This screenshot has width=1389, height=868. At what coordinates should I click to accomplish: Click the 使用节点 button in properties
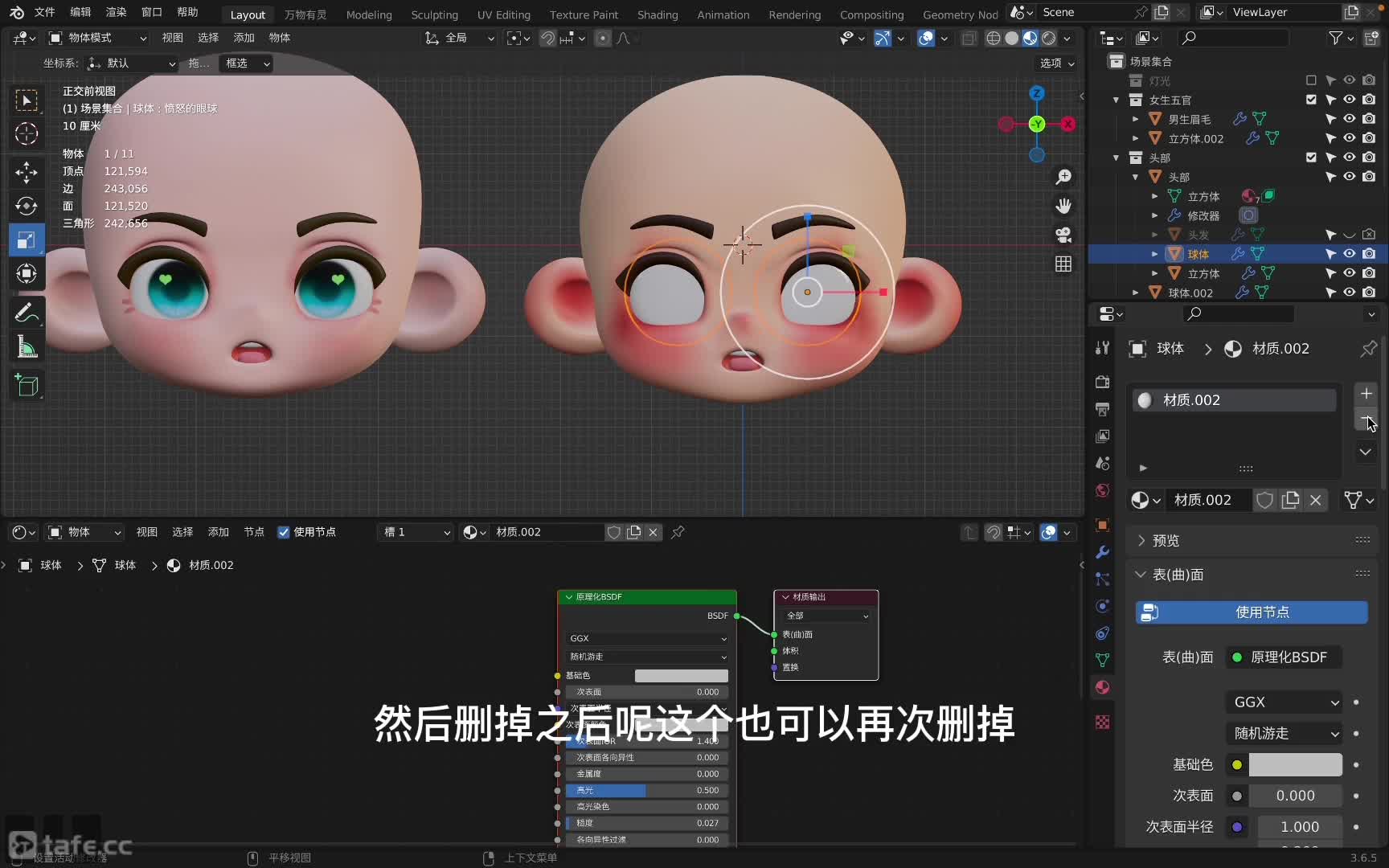click(x=1252, y=612)
